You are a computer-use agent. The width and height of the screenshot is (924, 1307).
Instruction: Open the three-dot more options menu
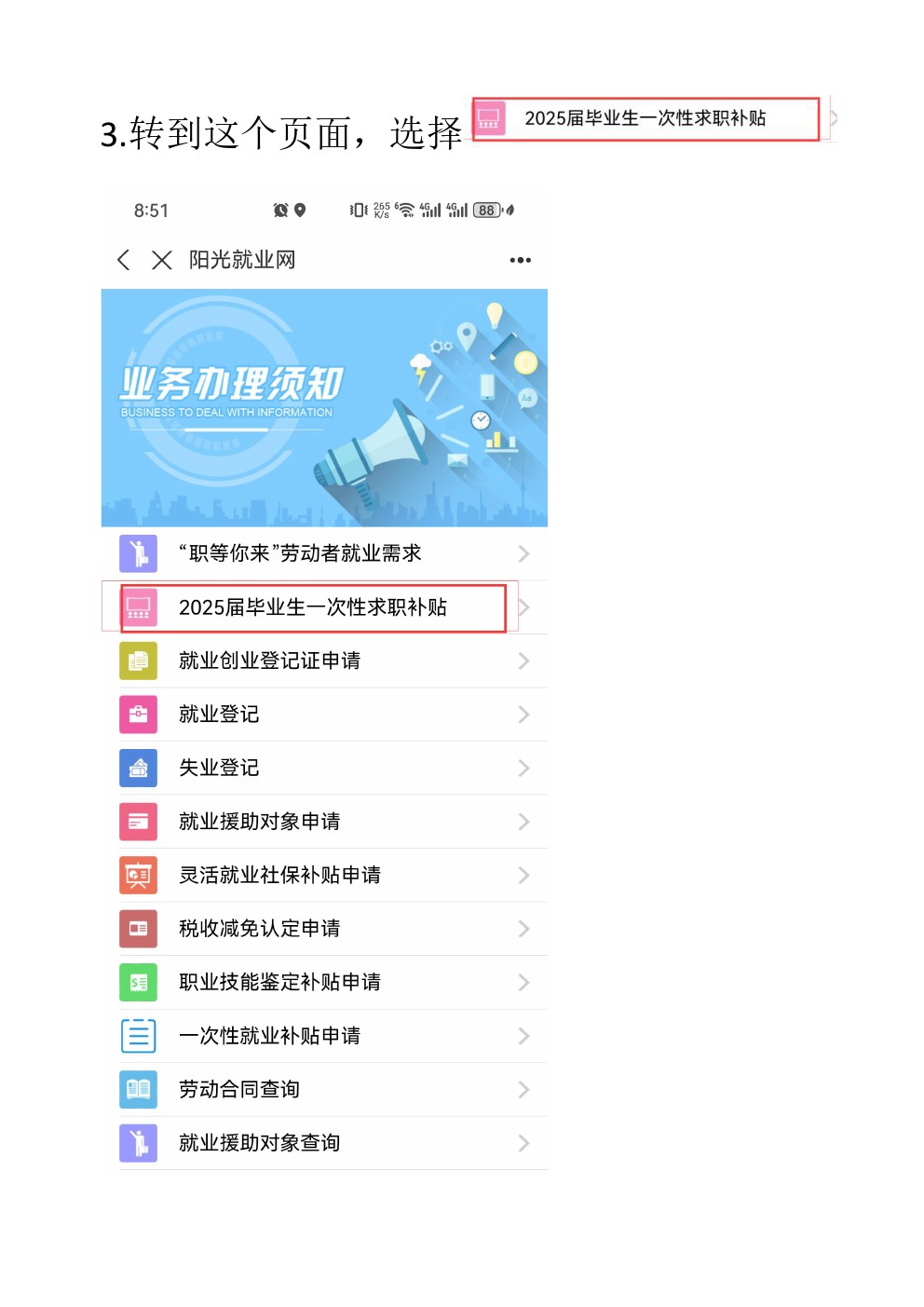pos(520,260)
